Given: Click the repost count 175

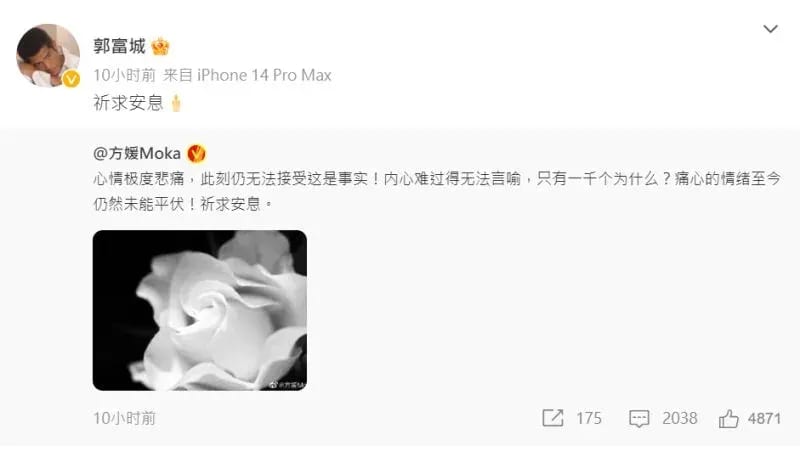Looking at the screenshot, I should [x=589, y=418].
